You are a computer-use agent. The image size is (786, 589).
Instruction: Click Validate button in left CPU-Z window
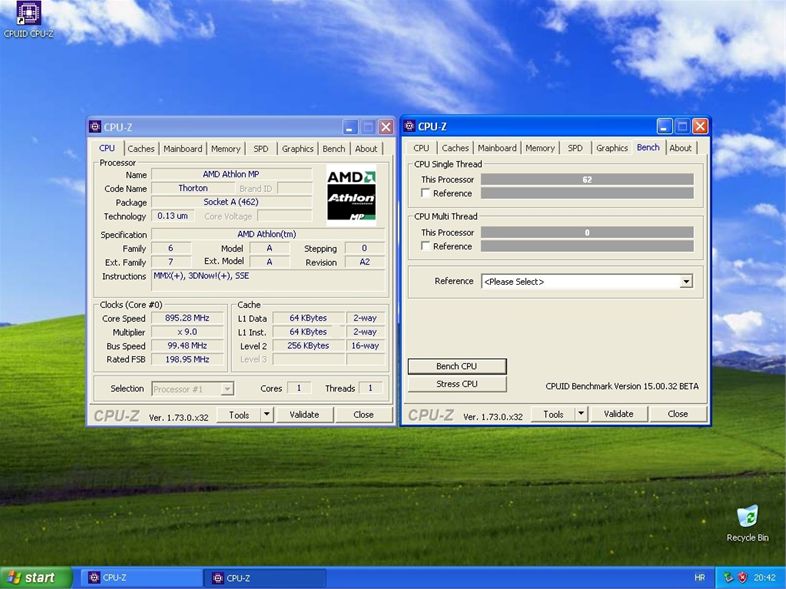pyautogui.click(x=304, y=414)
